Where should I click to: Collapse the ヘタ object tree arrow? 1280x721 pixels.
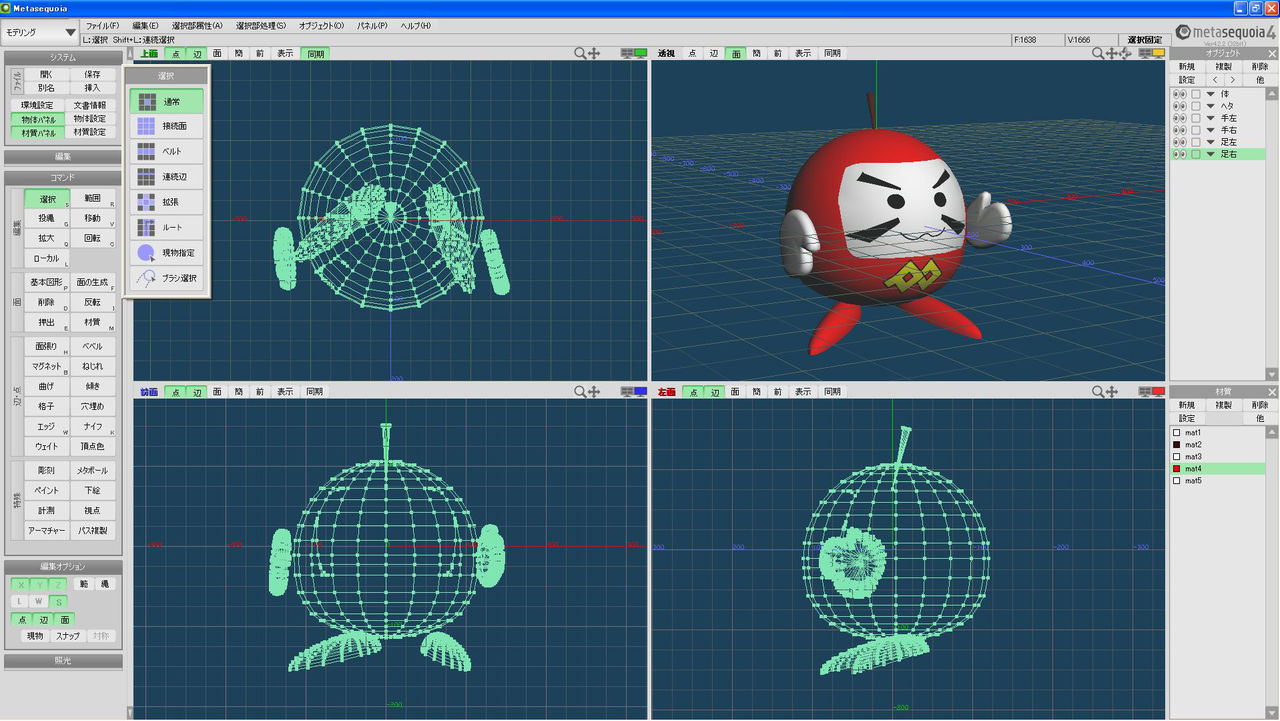1210,106
